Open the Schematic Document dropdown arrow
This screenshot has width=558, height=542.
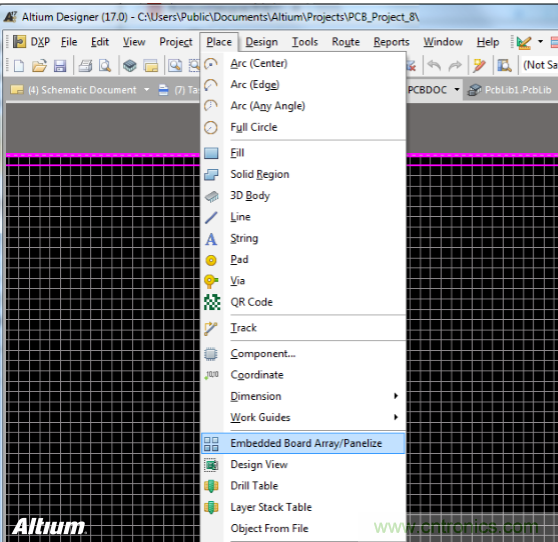[x=147, y=90]
